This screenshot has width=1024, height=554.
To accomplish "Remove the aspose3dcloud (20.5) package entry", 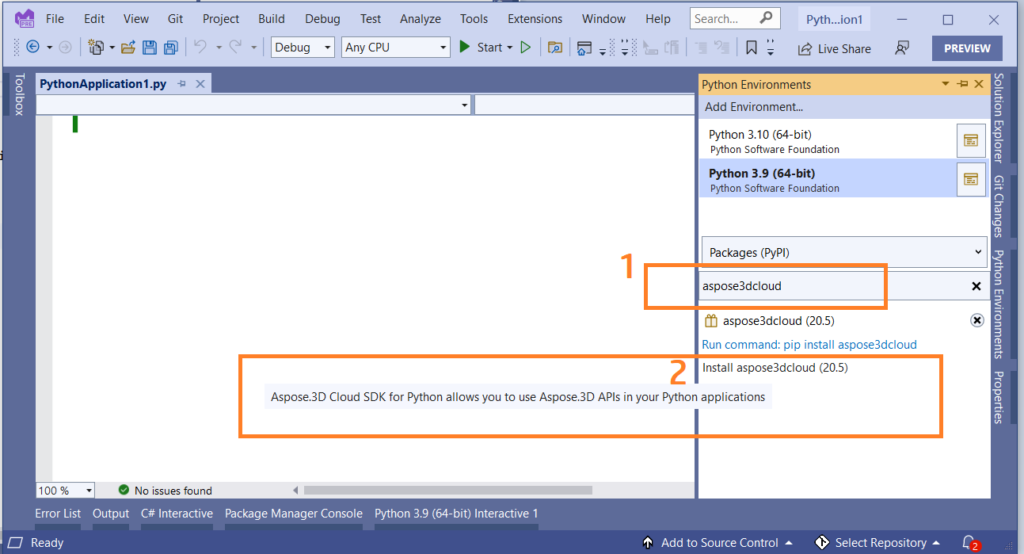I will point(977,320).
